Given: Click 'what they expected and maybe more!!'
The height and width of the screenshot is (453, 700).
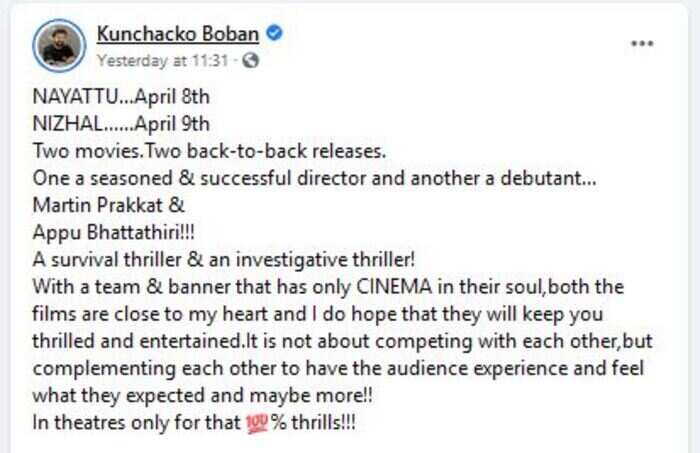Looking at the screenshot, I should [x=202, y=396].
